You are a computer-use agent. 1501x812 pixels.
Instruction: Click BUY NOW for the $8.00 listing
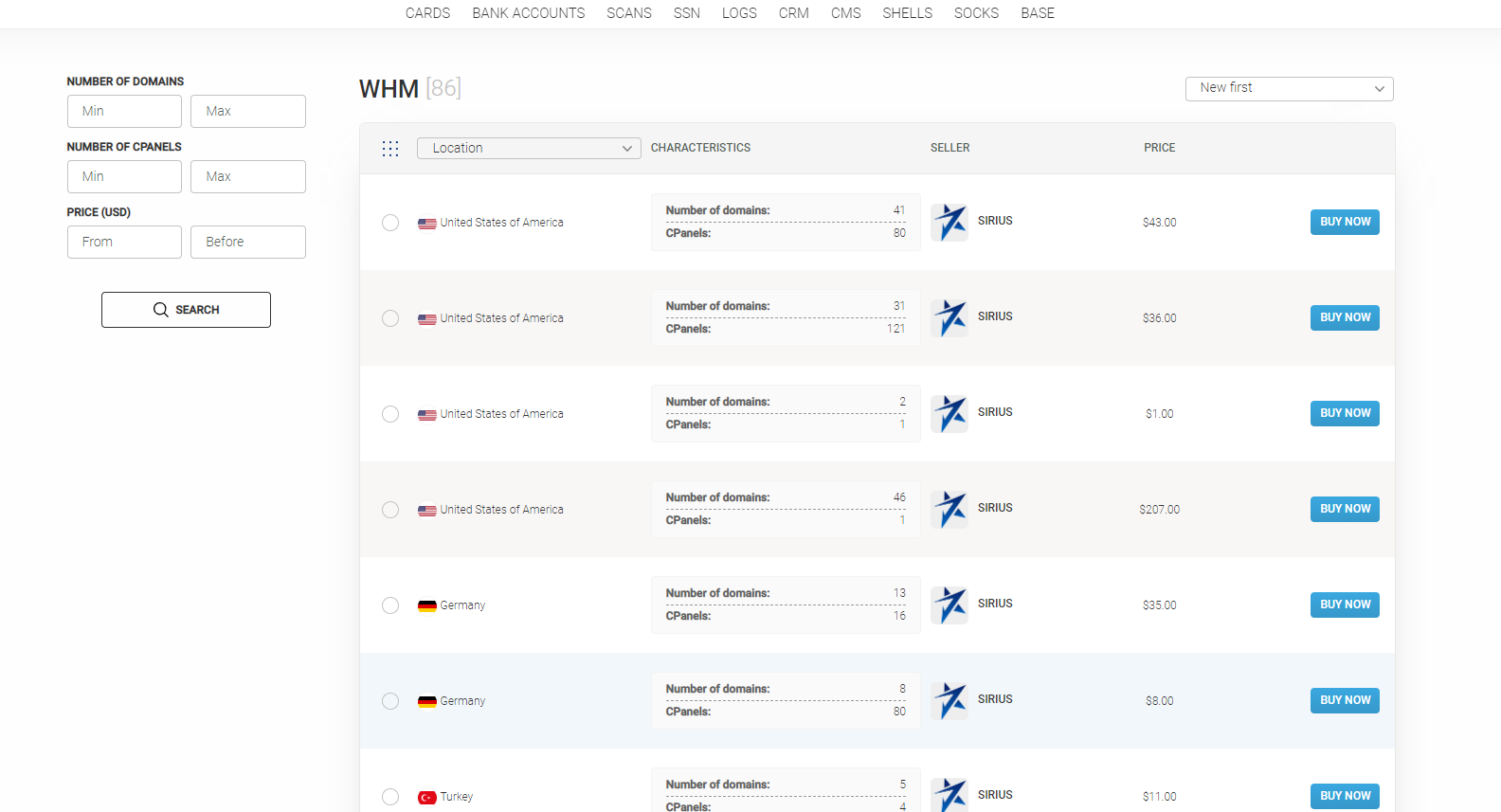click(x=1345, y=700)
